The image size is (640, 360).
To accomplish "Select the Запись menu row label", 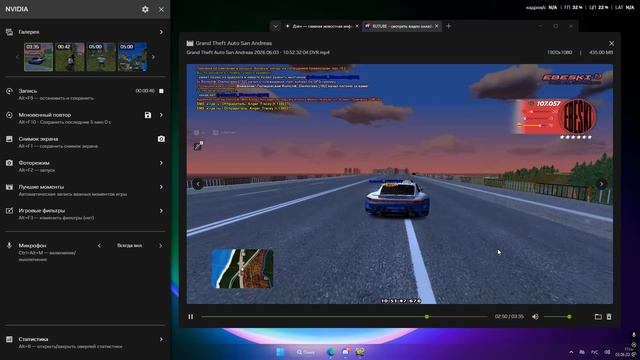I will [x=28, y=91].
